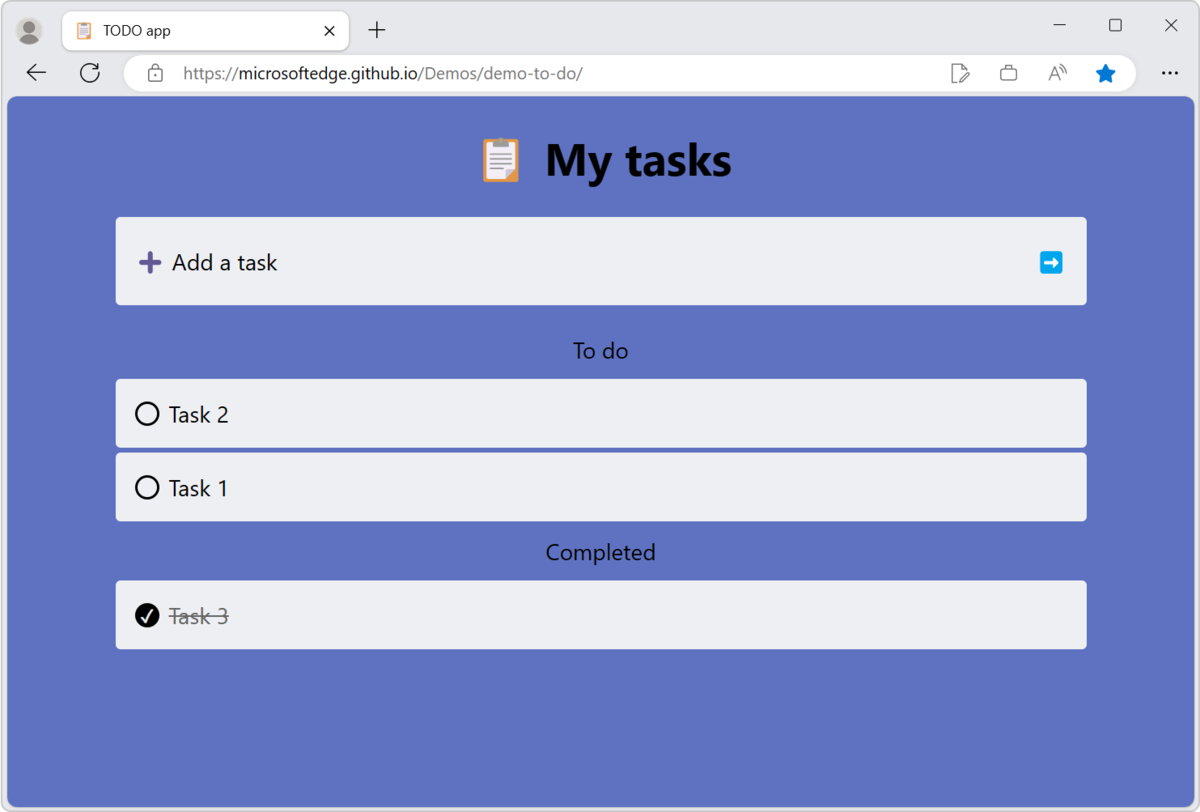Open the browser profile avatar icon

point(29,30)
